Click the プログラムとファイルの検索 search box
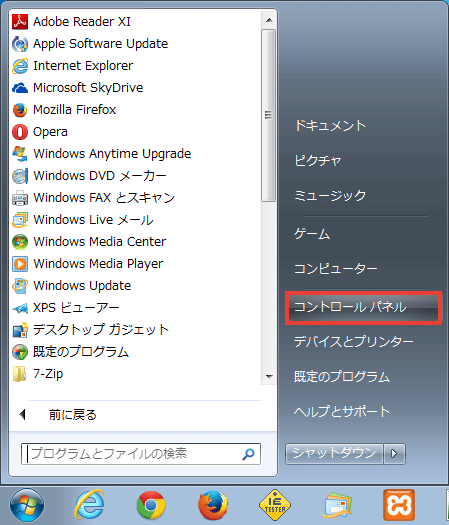449x525 pixels. pos(141,454)
